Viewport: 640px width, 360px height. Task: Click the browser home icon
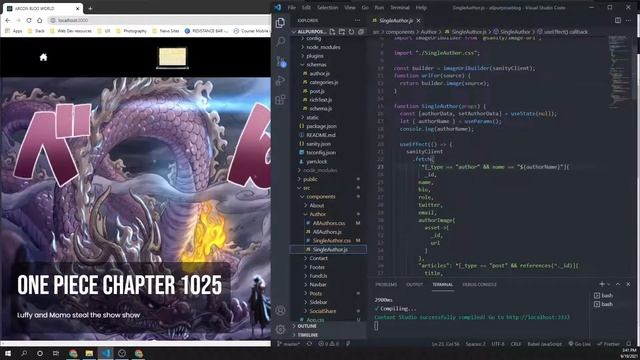pos(39,20)
